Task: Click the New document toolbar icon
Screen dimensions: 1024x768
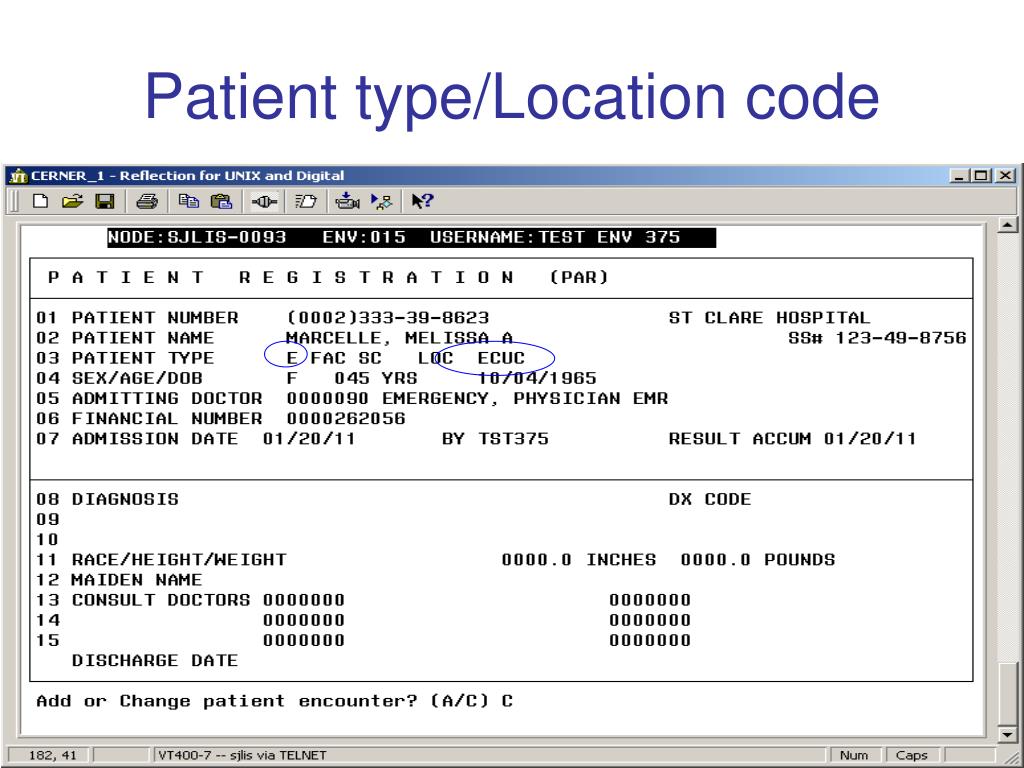Action: (39, 200)
